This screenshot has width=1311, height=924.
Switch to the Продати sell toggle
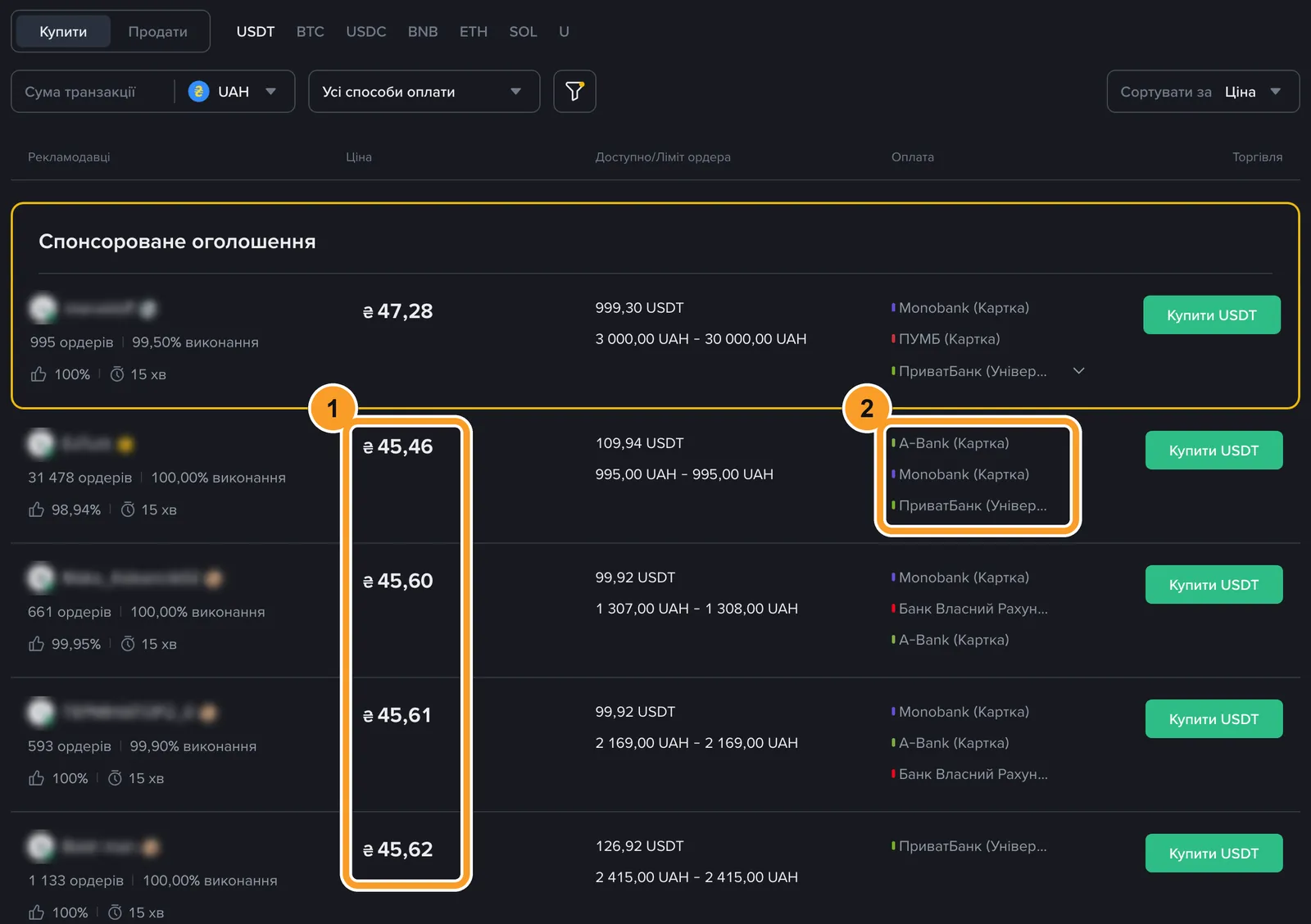coord(157,31)
